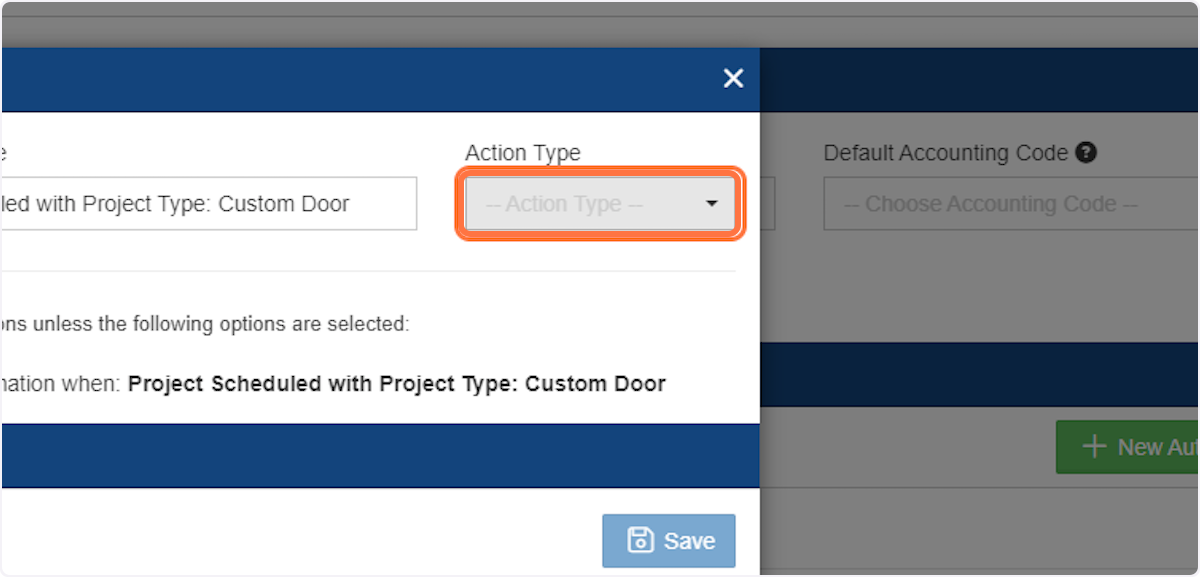1200x577 pixels.
Task: Click the dimmed page header beside close icon
Action: [x=980, y=79]
